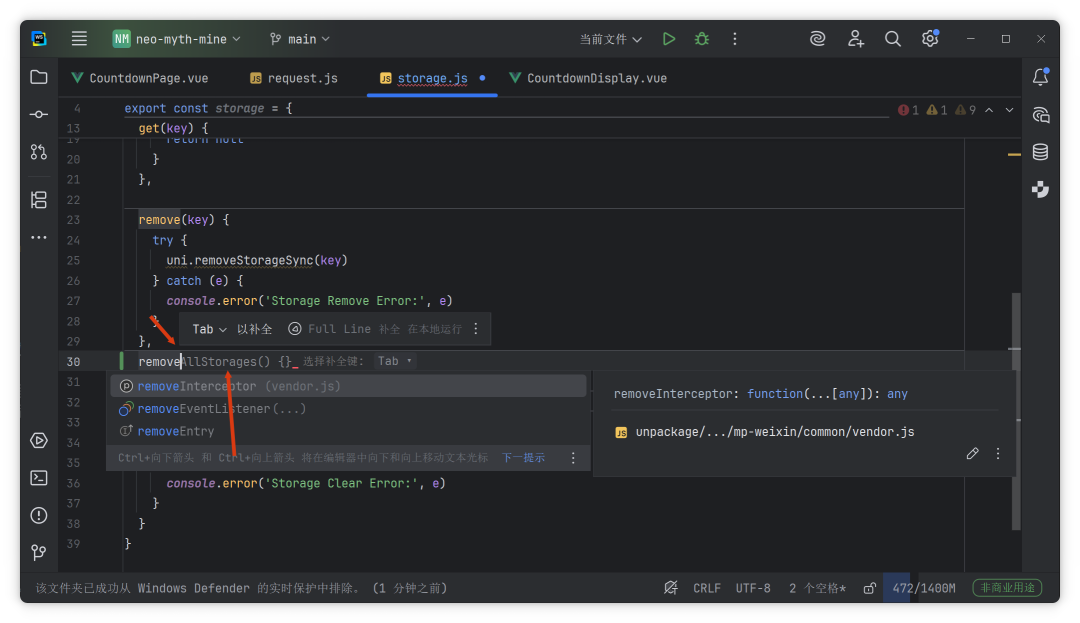Run the current file configuration
Viewport: 1080px width, 623px height.
tap(669, 39)
